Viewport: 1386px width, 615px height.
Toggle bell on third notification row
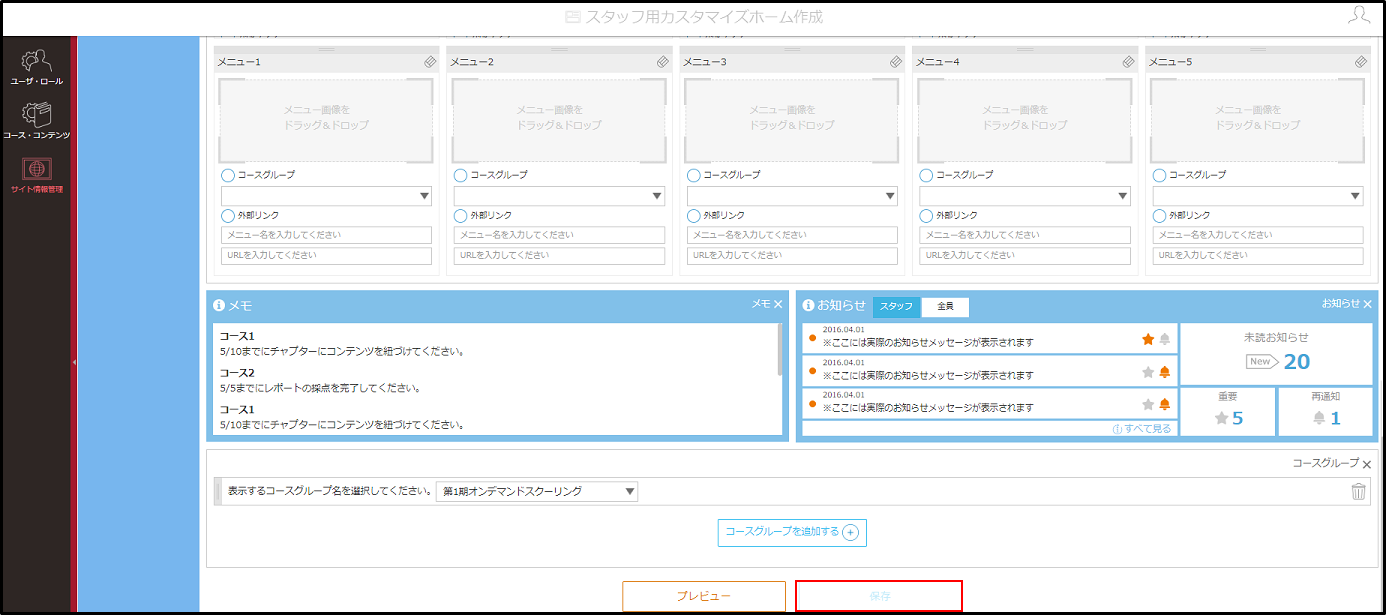click(x=1164, y=404)
